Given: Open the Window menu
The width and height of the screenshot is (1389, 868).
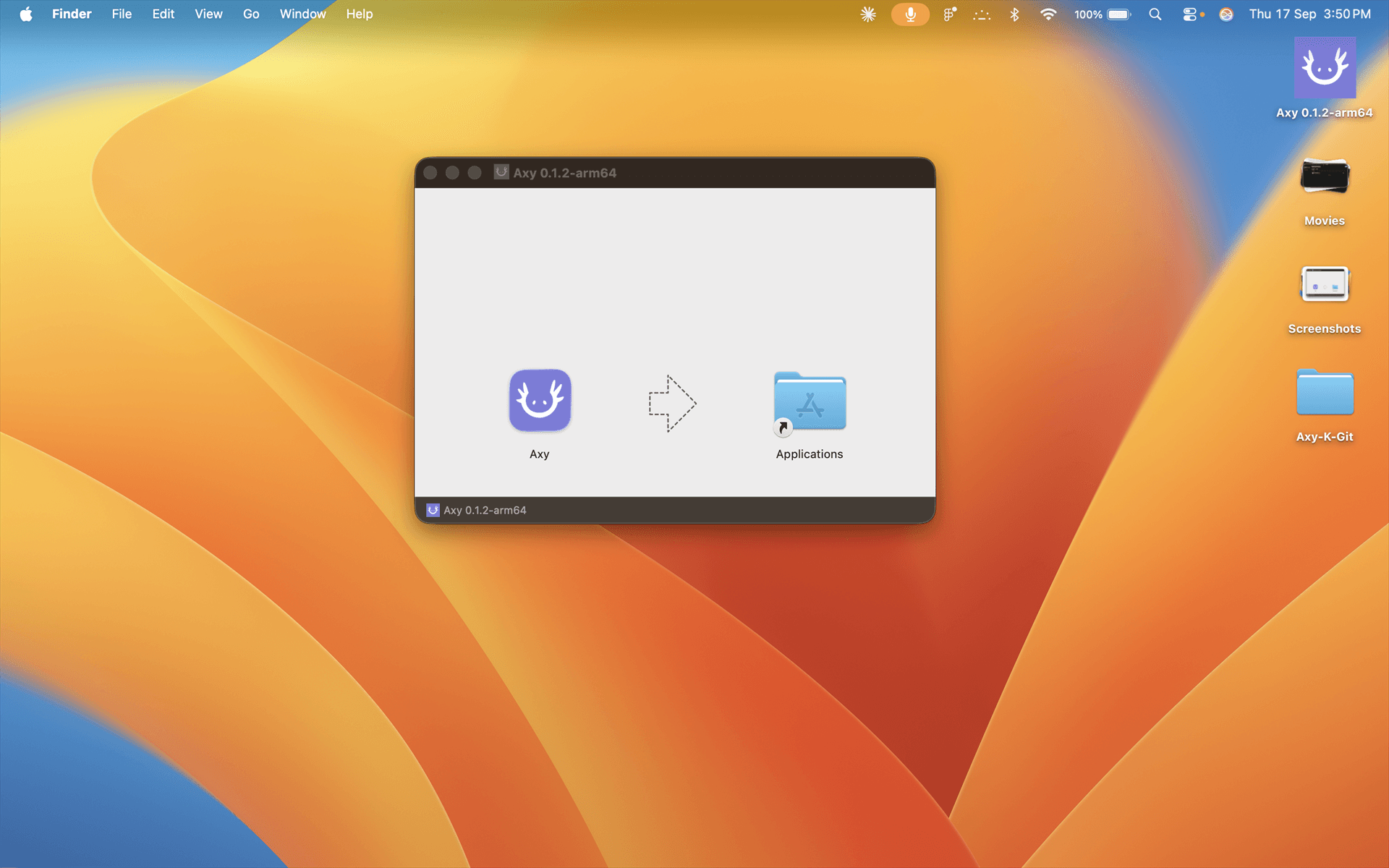Looking at the screenshot, I should point(302,14).
